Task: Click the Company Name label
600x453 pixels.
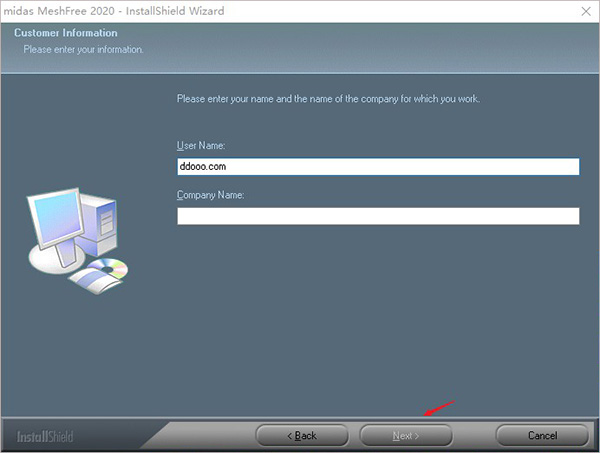Action: [x=210, y=195]
